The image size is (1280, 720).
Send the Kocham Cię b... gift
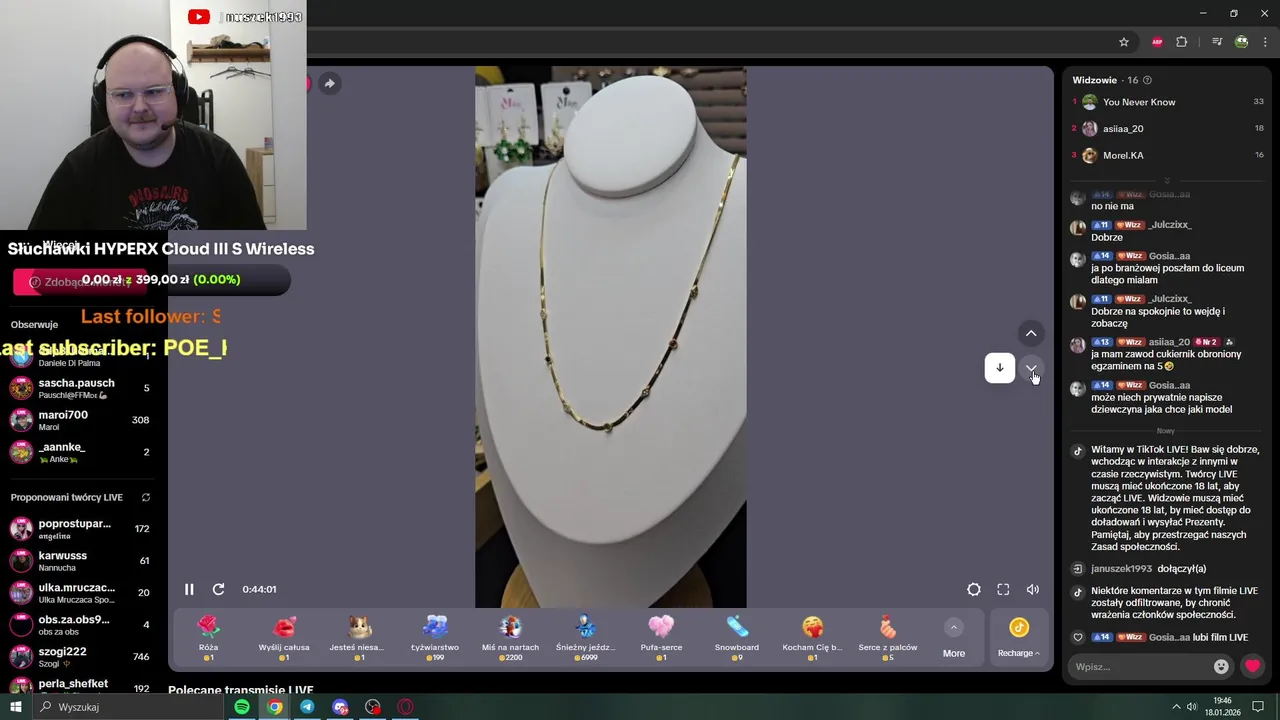pyautogui.click(x=812, y=637)
